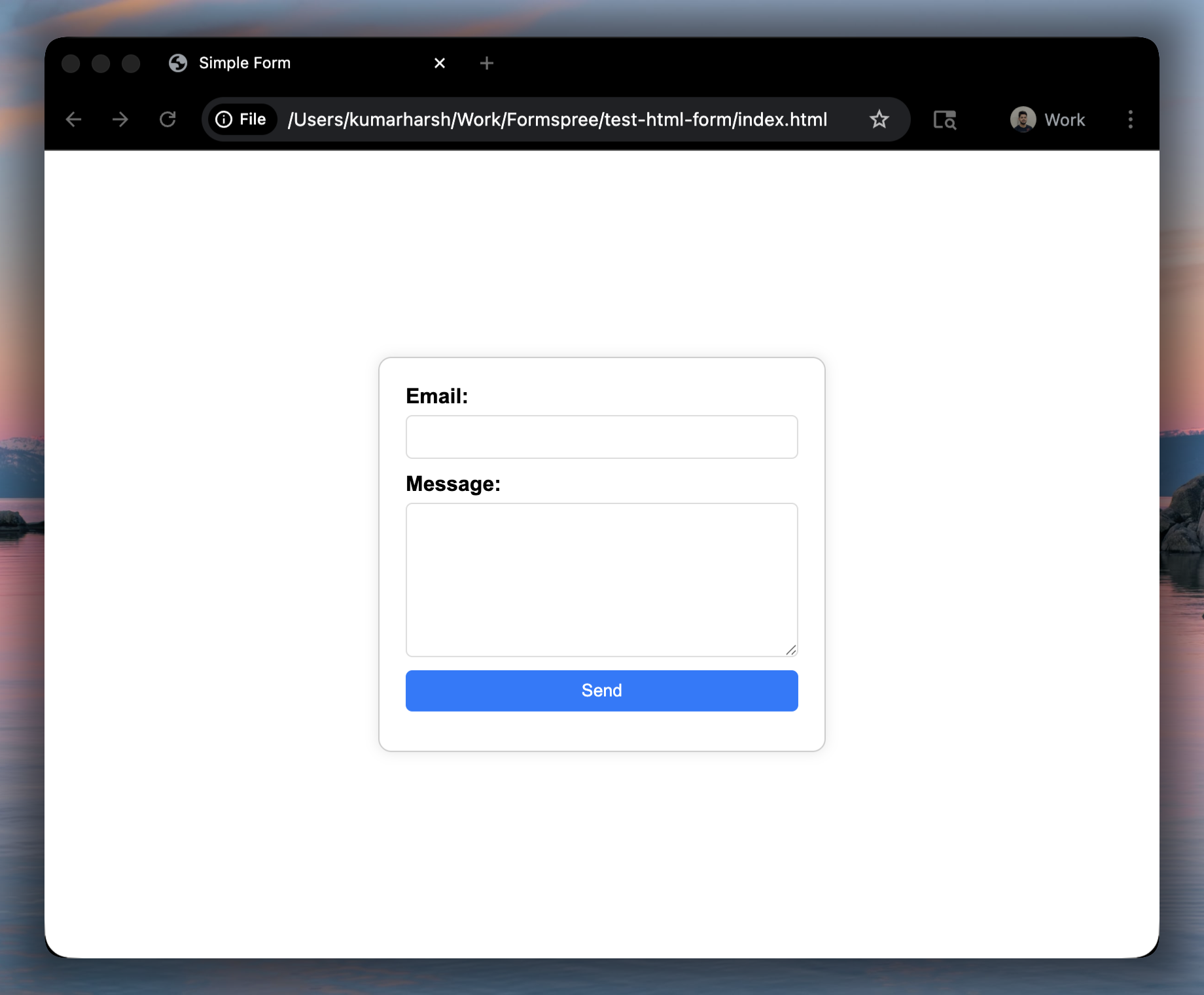Click the address bar URL text
This screenshot has width=1204, height=995.
[x=558, y=119]
